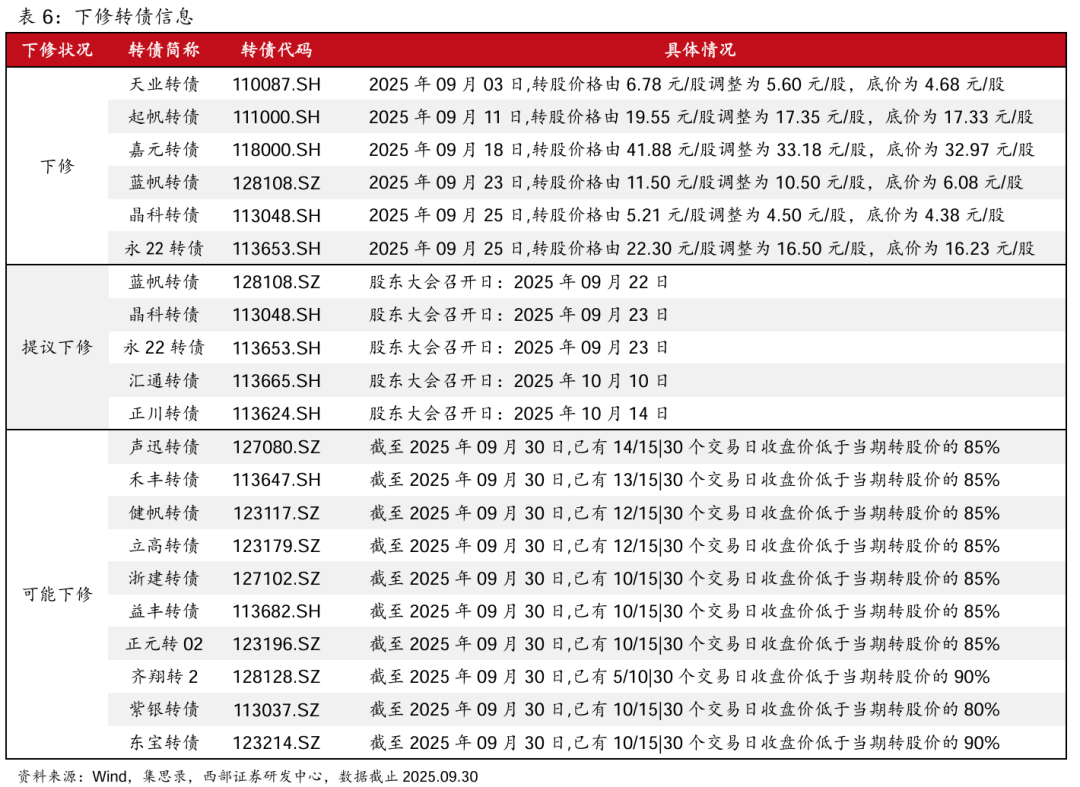Click detail text with 13/15|30
This screenshot has width=1080, height=787.
point(684,480)
